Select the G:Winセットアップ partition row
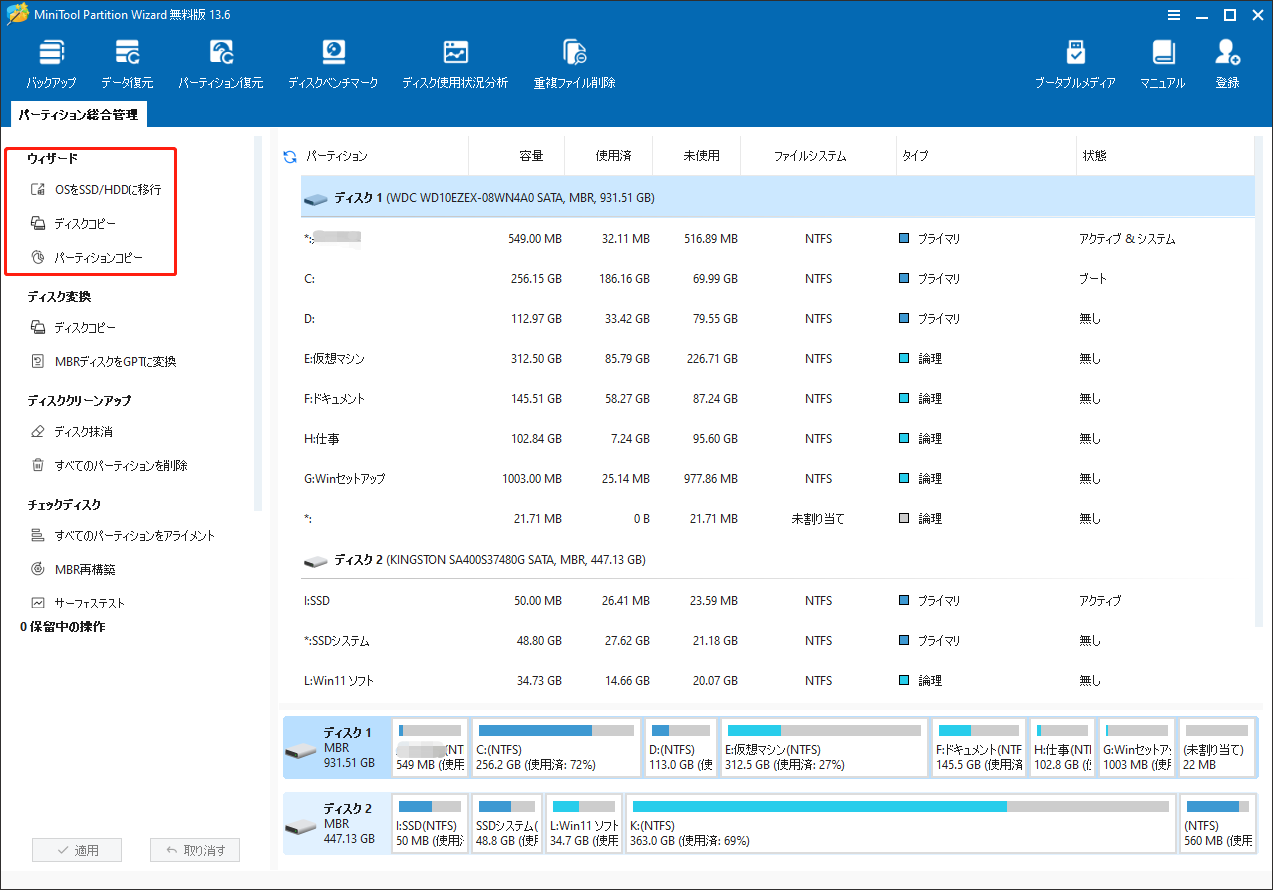This screenshot has height=890, width=1273. pos(777,479)
